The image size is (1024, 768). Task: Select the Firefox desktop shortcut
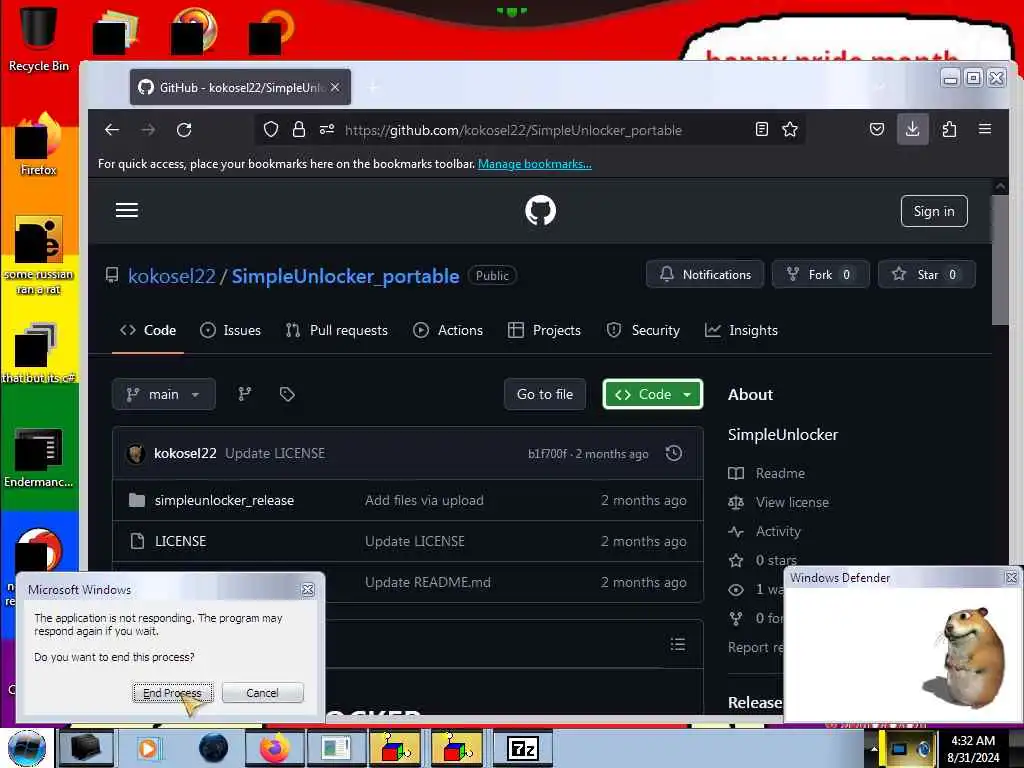[x=39, y=146]
